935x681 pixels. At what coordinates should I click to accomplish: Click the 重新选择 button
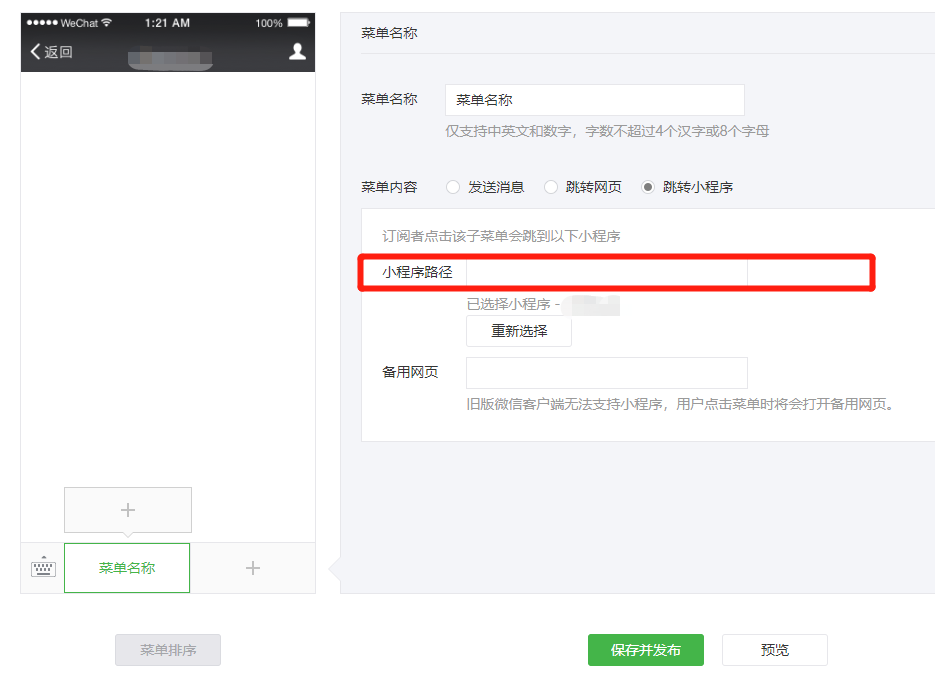[519, 331]
